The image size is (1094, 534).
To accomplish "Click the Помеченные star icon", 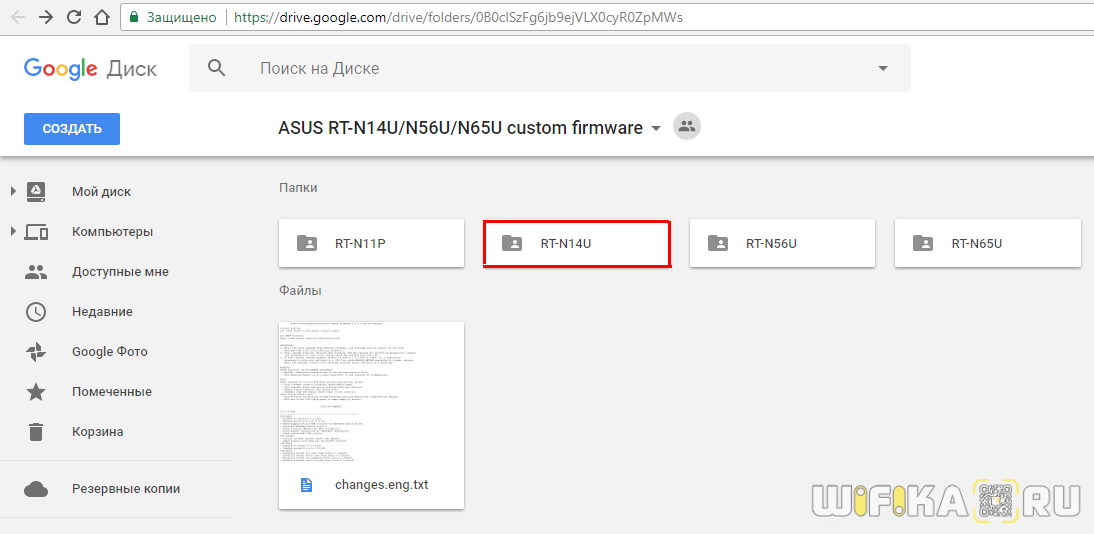I will point(36,392).
